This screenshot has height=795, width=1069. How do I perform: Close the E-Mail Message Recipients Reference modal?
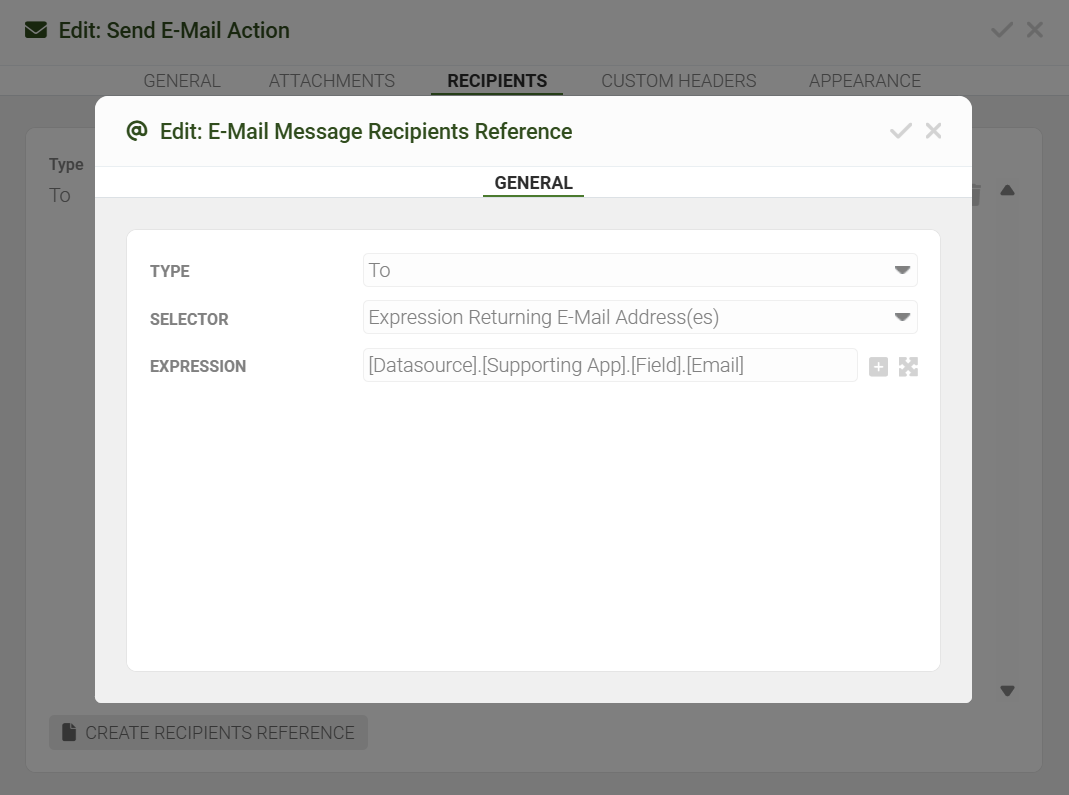(x=934, y=131)
